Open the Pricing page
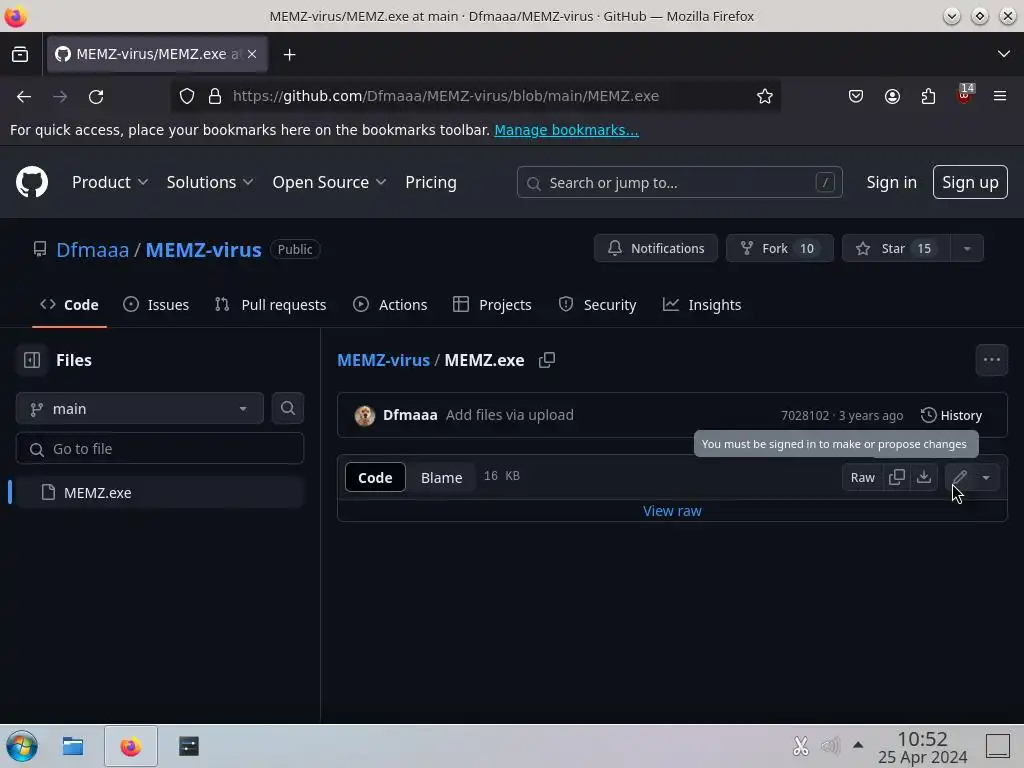Viewport: 1024px width, 768px height. (x=430, y=182)
